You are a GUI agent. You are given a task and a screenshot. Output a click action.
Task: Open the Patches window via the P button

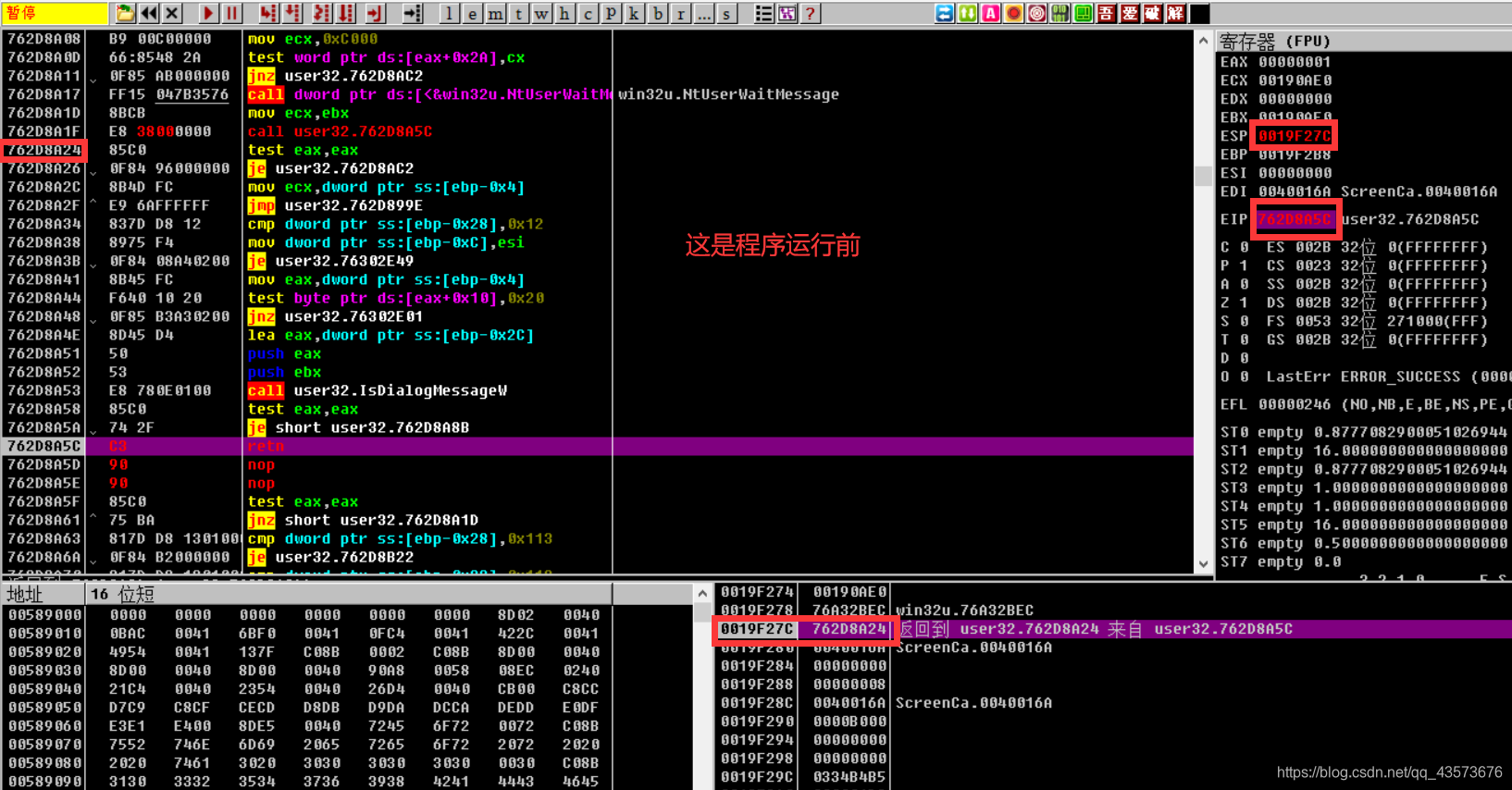pyautogui.click(x=611, y=13)
